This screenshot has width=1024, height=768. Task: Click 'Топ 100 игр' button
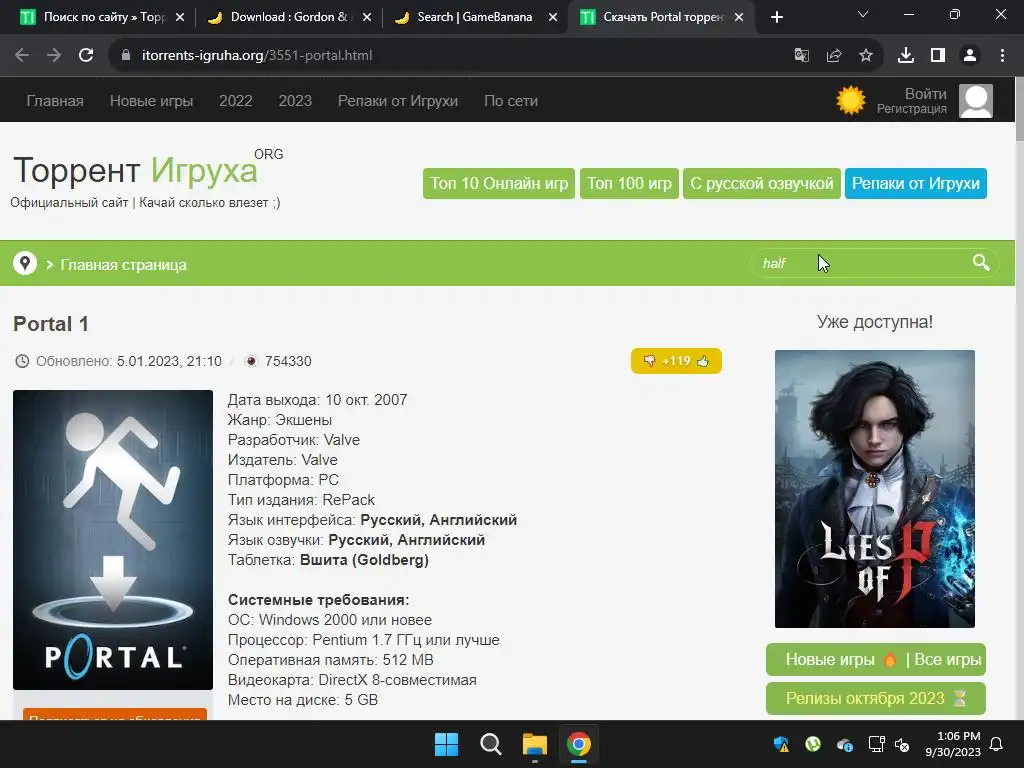pyautogui.click(x=629, y=184)
